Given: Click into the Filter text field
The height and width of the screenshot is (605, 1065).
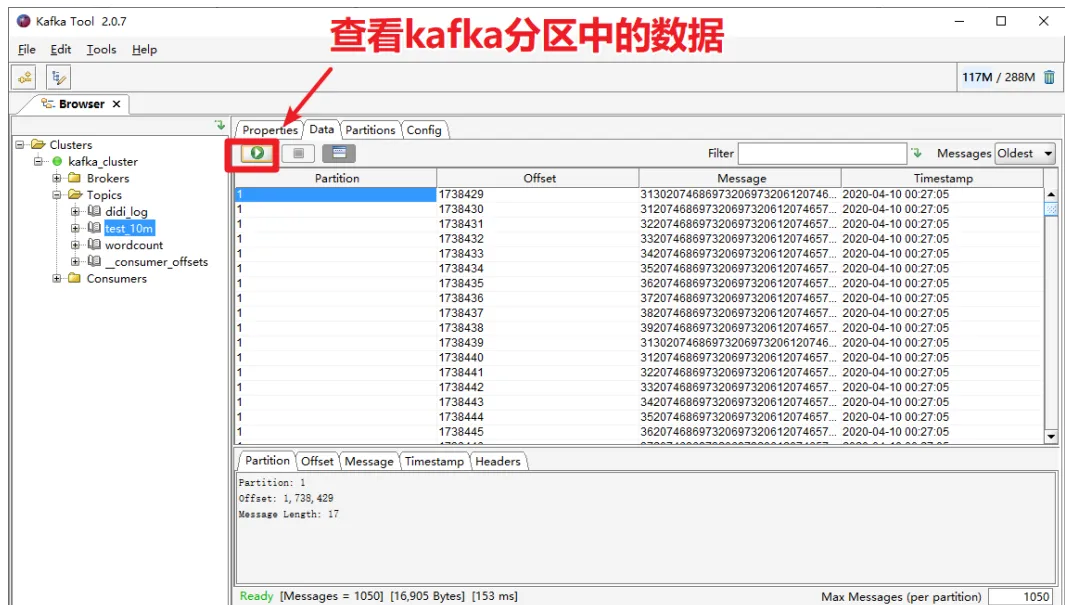Looking at the screenshot, I should click(823, 153).
